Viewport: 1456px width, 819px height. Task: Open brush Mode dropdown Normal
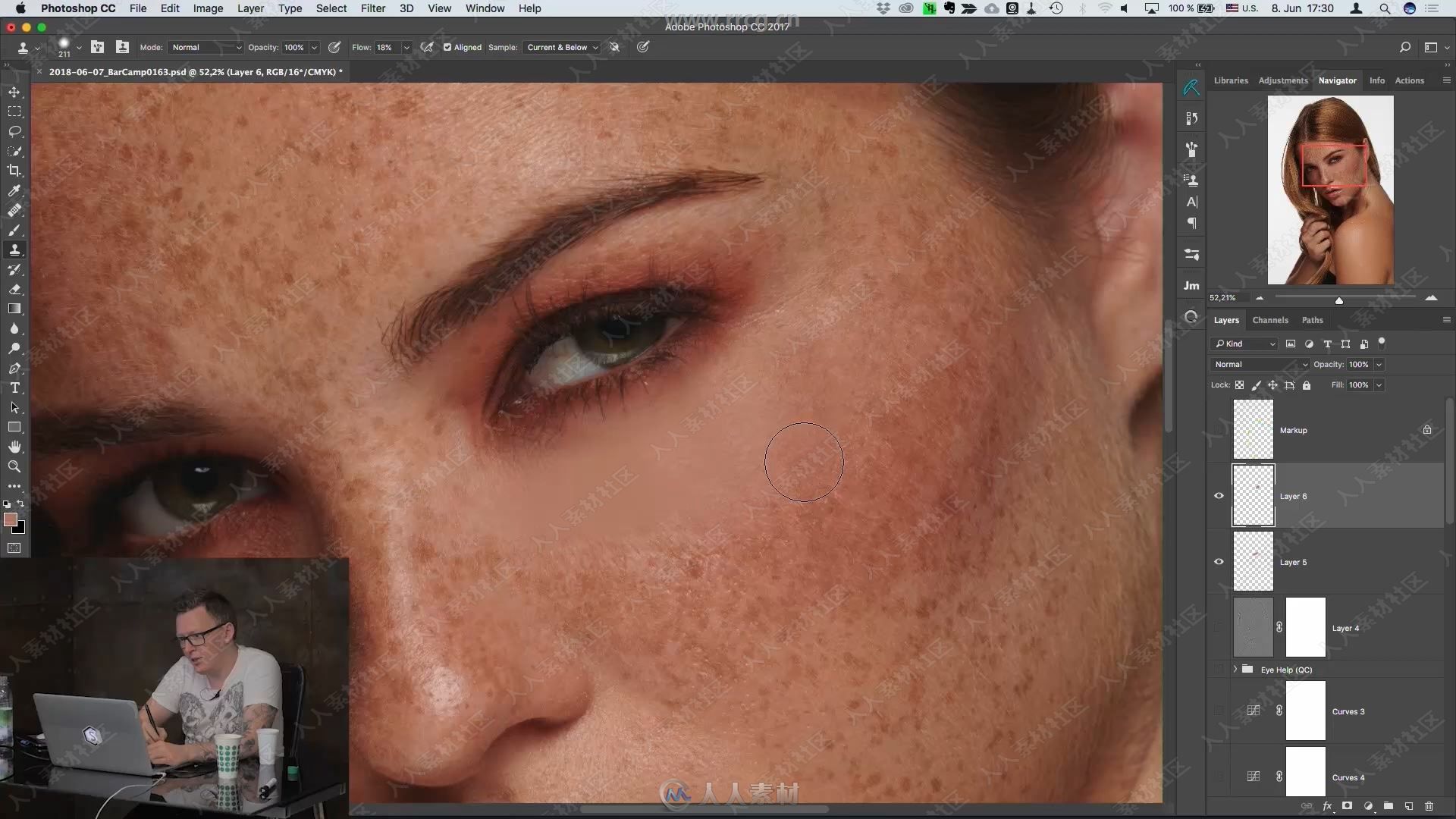(x=206, y=47)
